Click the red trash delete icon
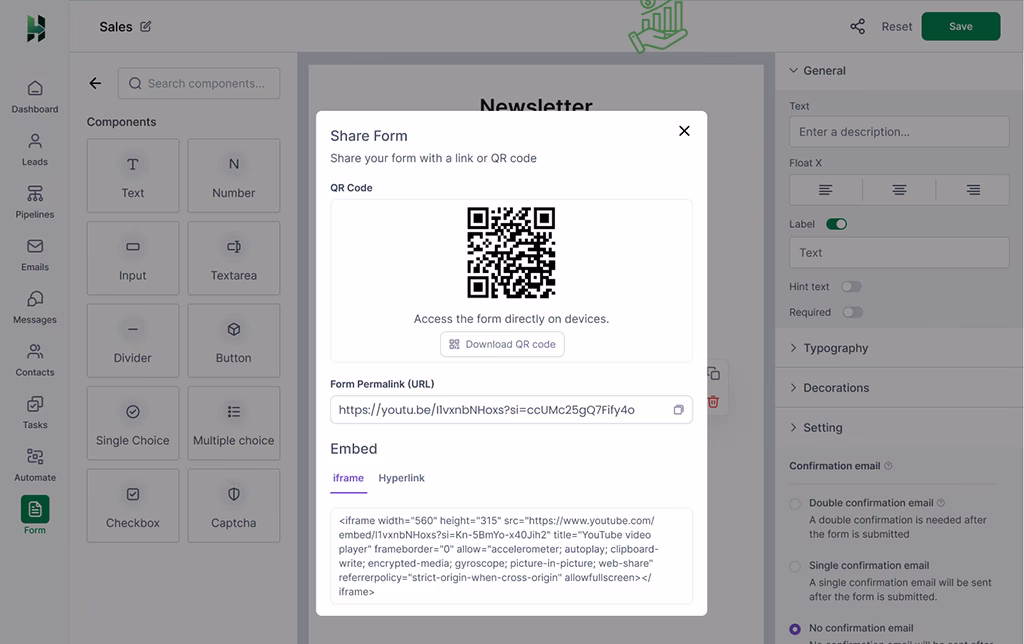1024x644 pixels. 714,402
